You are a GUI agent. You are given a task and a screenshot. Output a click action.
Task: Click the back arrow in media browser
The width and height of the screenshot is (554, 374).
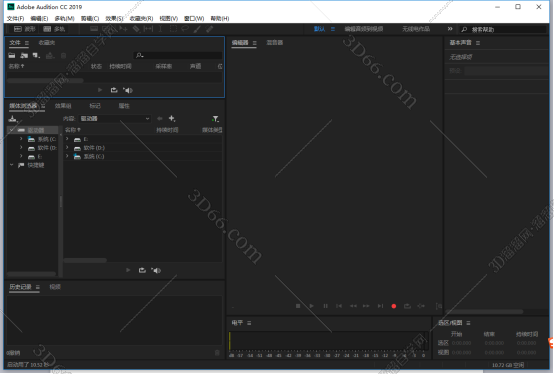pyautogui.click(x=160, y=119)
